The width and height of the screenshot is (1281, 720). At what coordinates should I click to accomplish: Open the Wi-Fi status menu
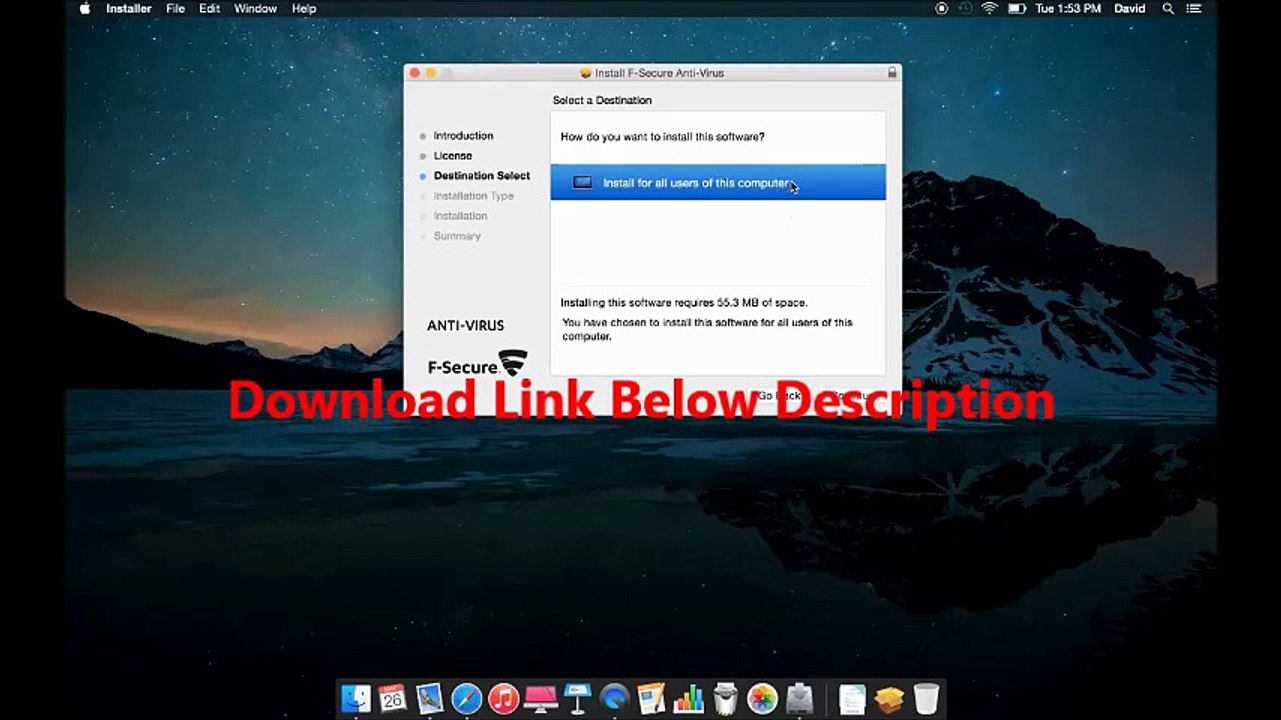(990, 9)
